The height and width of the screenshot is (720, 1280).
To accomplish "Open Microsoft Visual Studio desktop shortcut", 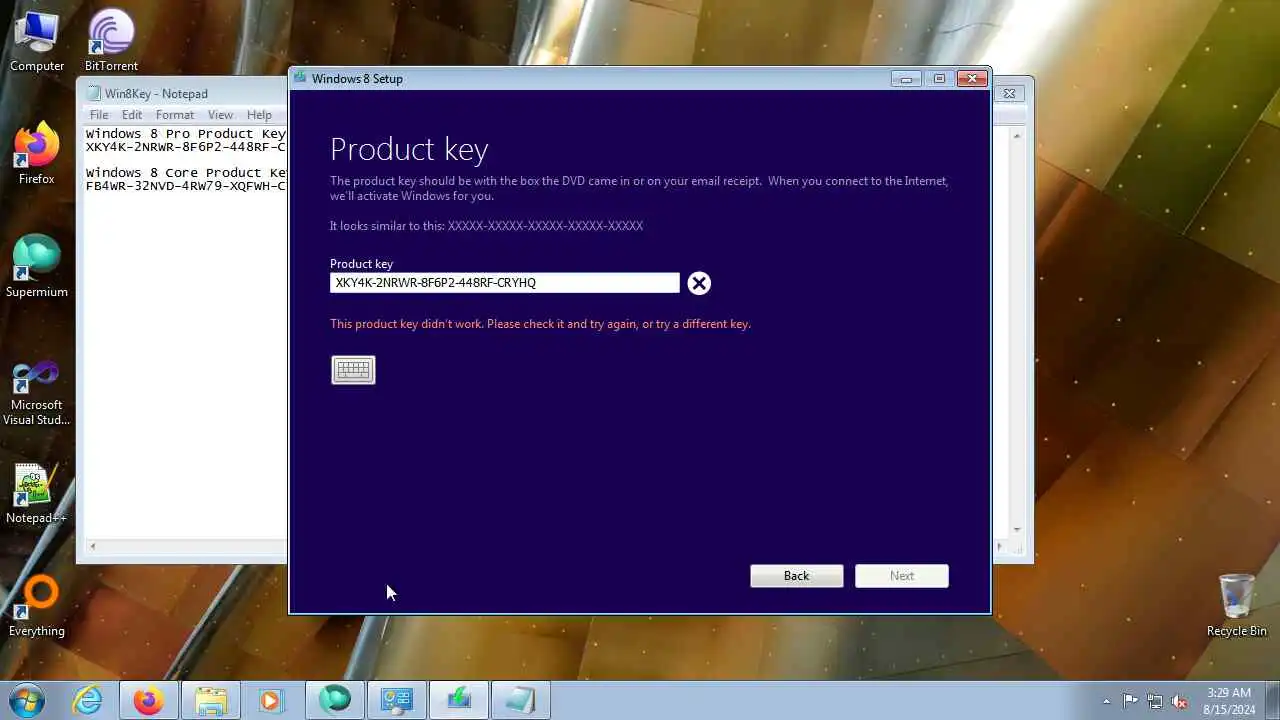I will click(x=37, y=393).
